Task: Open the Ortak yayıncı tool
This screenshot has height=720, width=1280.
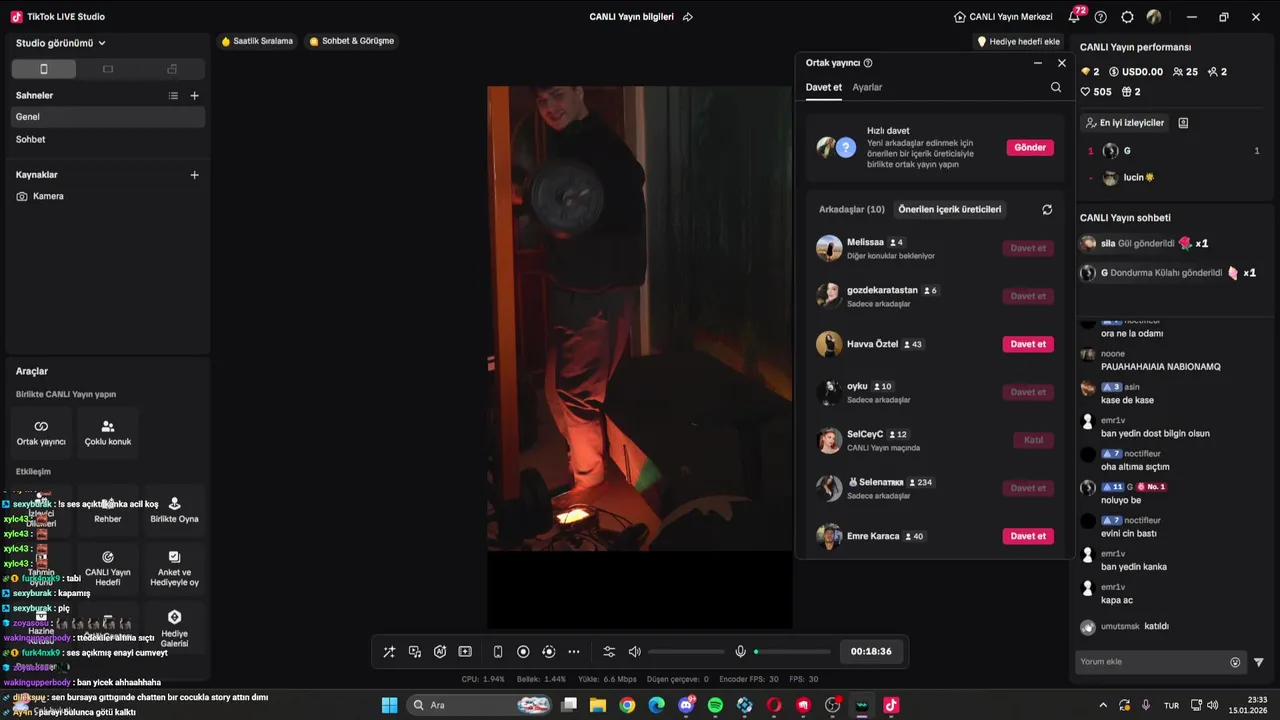Action: 41,432
